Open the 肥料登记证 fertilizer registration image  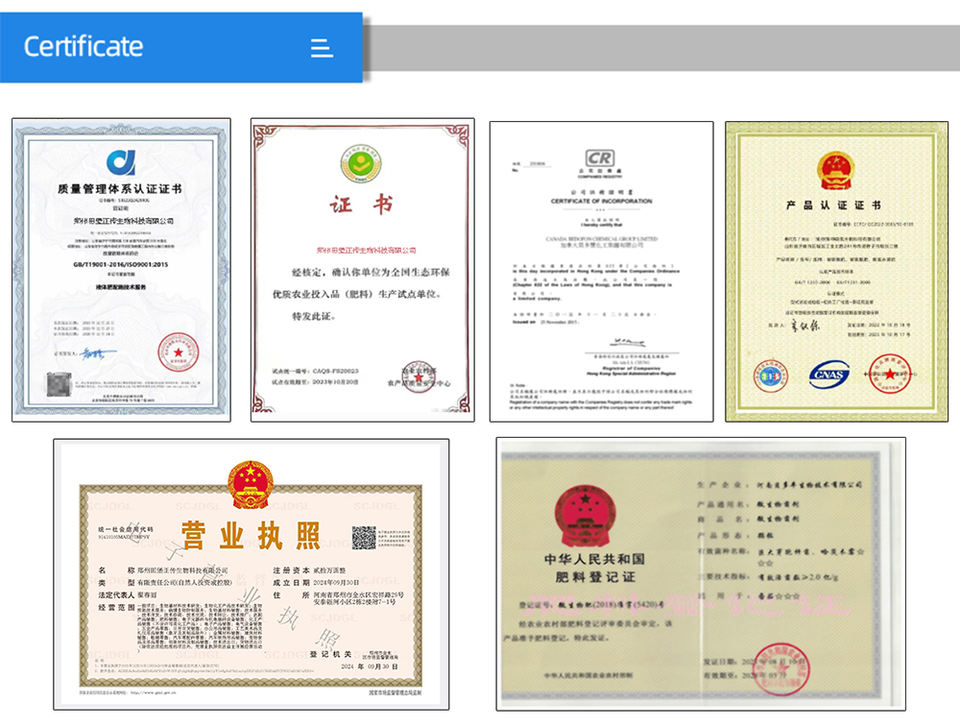tap(701, 574)
